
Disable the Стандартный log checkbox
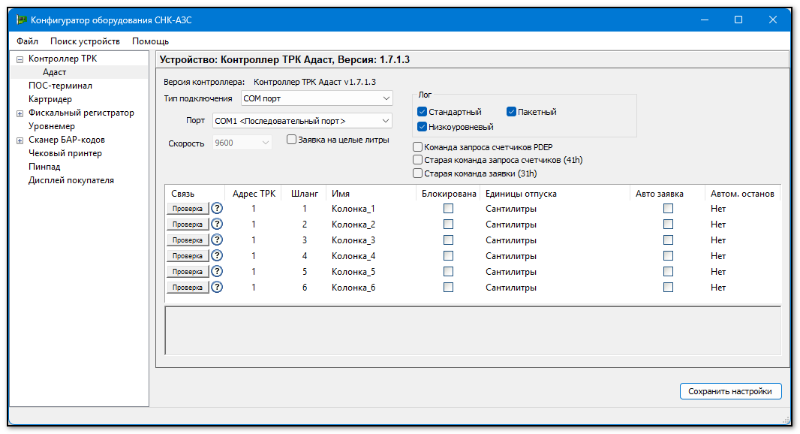423,111
